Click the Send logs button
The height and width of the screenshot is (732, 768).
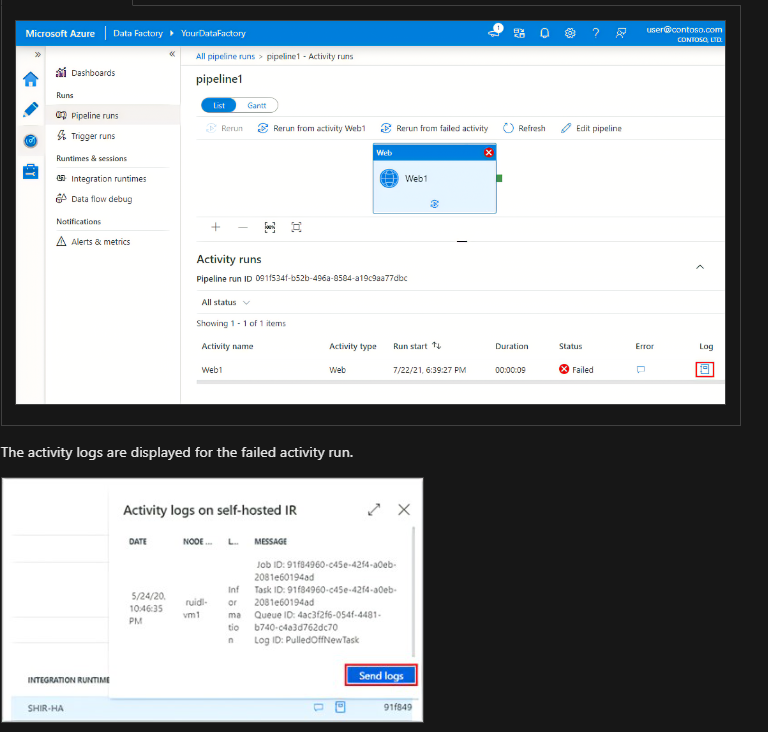(381, 675)
